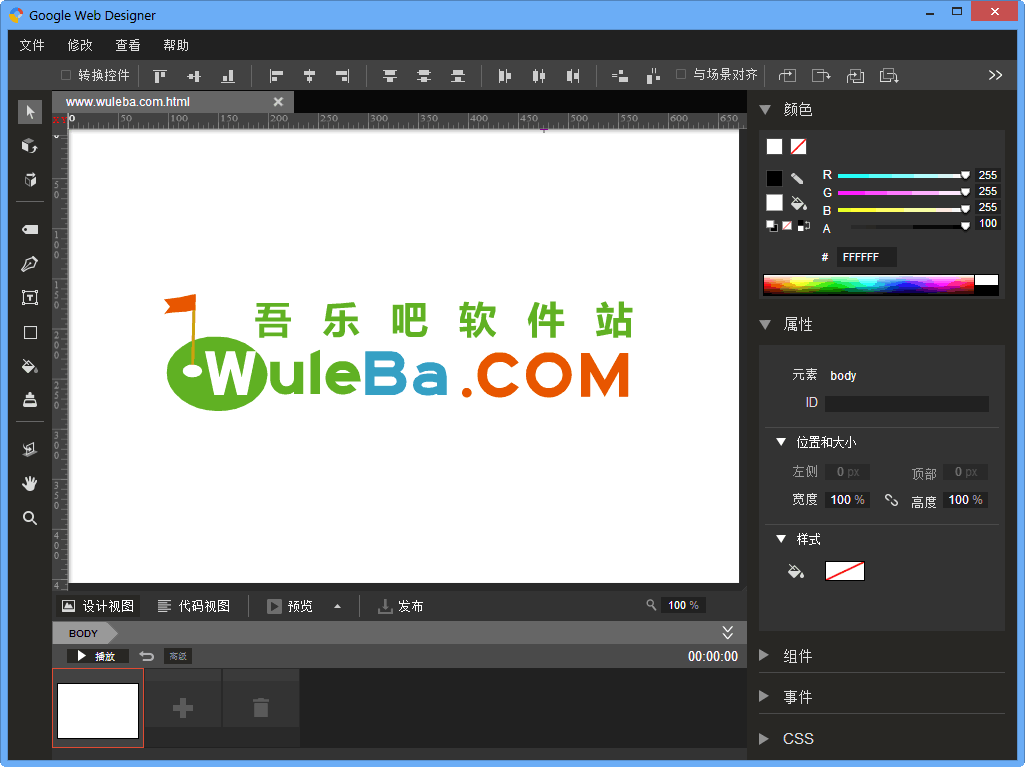The width and height of the screenshot is (1025, 767).
Task: Collapse the 颜色 panel
Action: click(x=765, y=110)
